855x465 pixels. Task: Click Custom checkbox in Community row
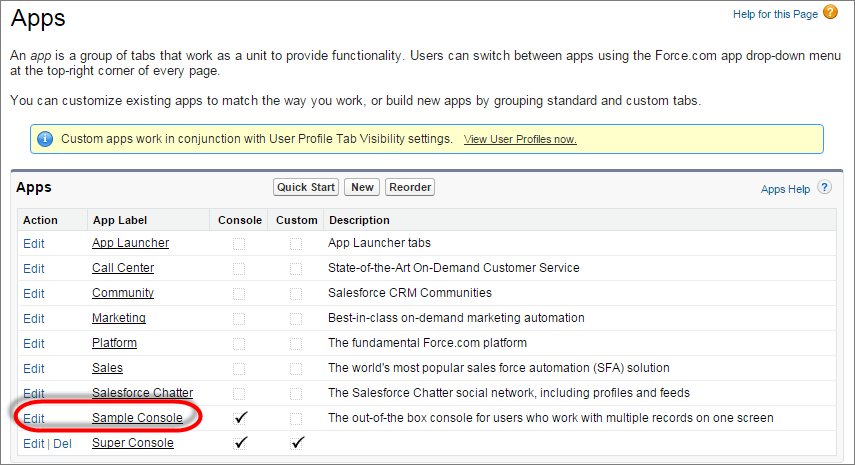click(296, 294)
